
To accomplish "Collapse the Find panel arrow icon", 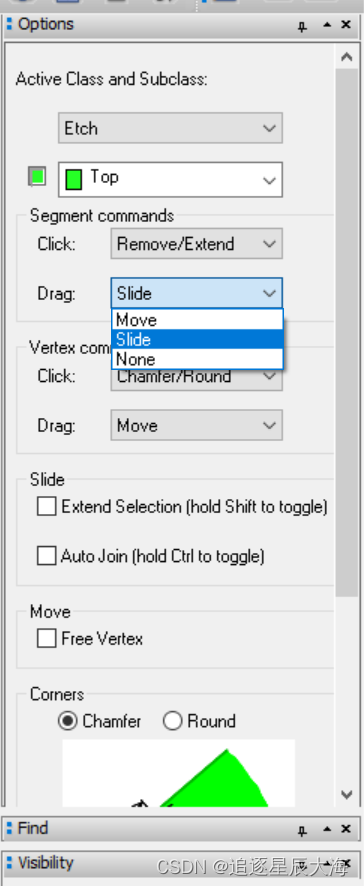I will (x=327, y=829).
